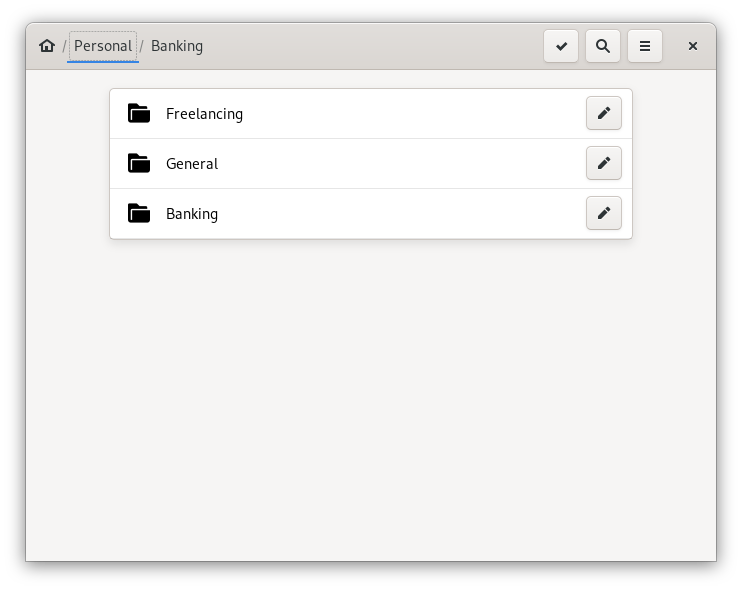
Task: Open the Banking group name in list
Action: (192, 214)
